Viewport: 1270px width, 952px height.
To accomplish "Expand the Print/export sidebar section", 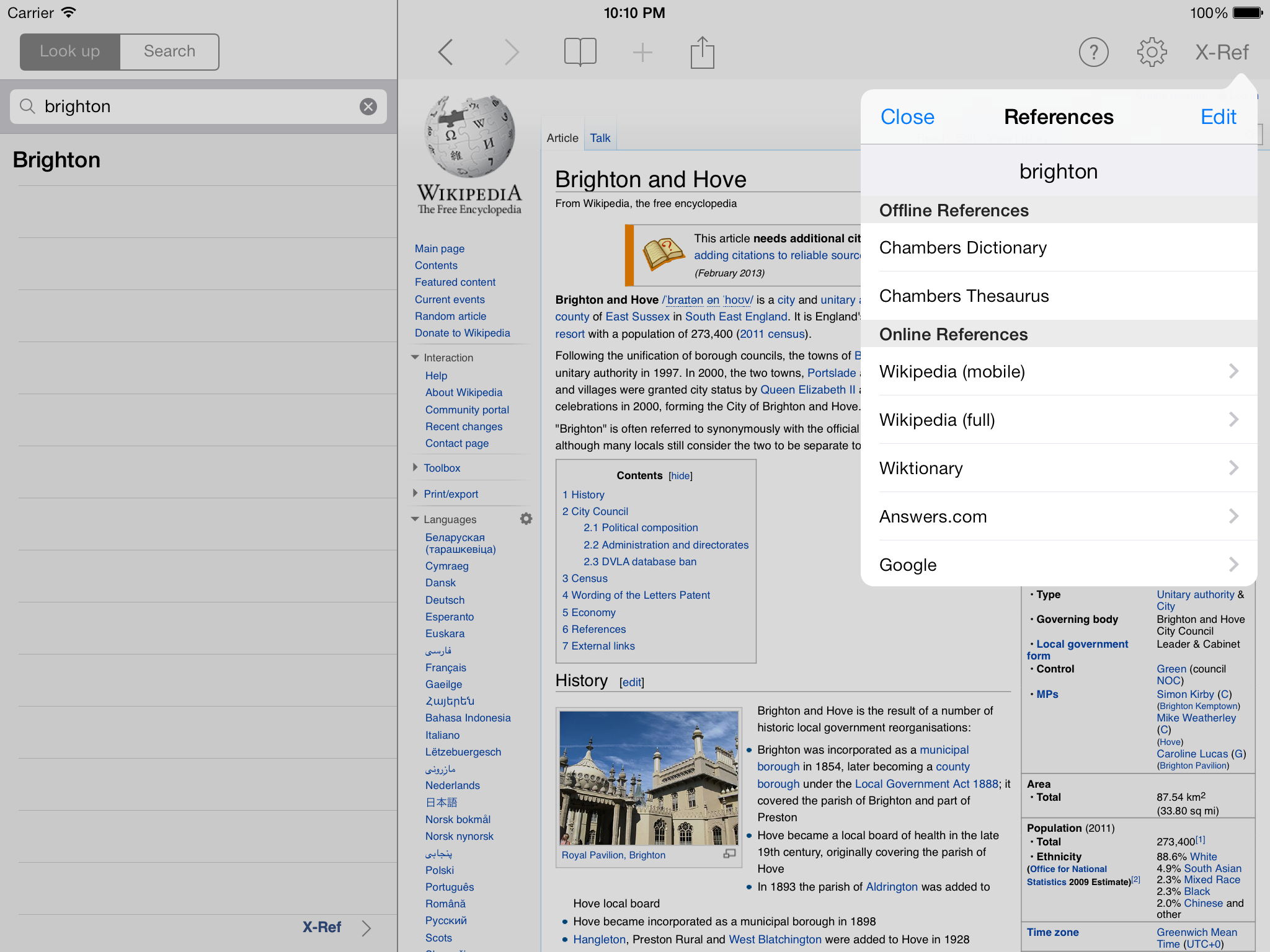I will pos(450,494).
